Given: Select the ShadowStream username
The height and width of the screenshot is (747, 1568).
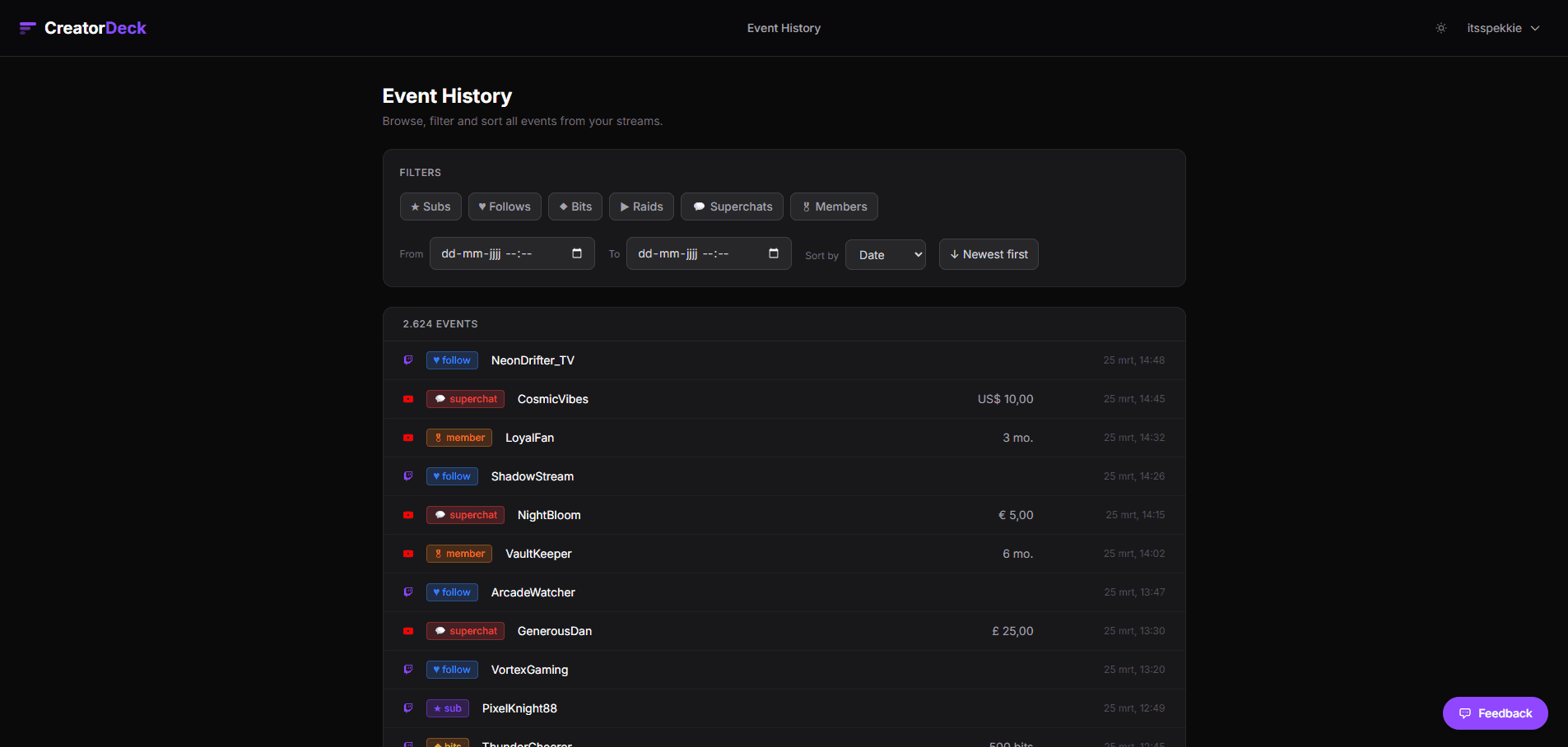Looking at the screenshot, I should point(533,476).
